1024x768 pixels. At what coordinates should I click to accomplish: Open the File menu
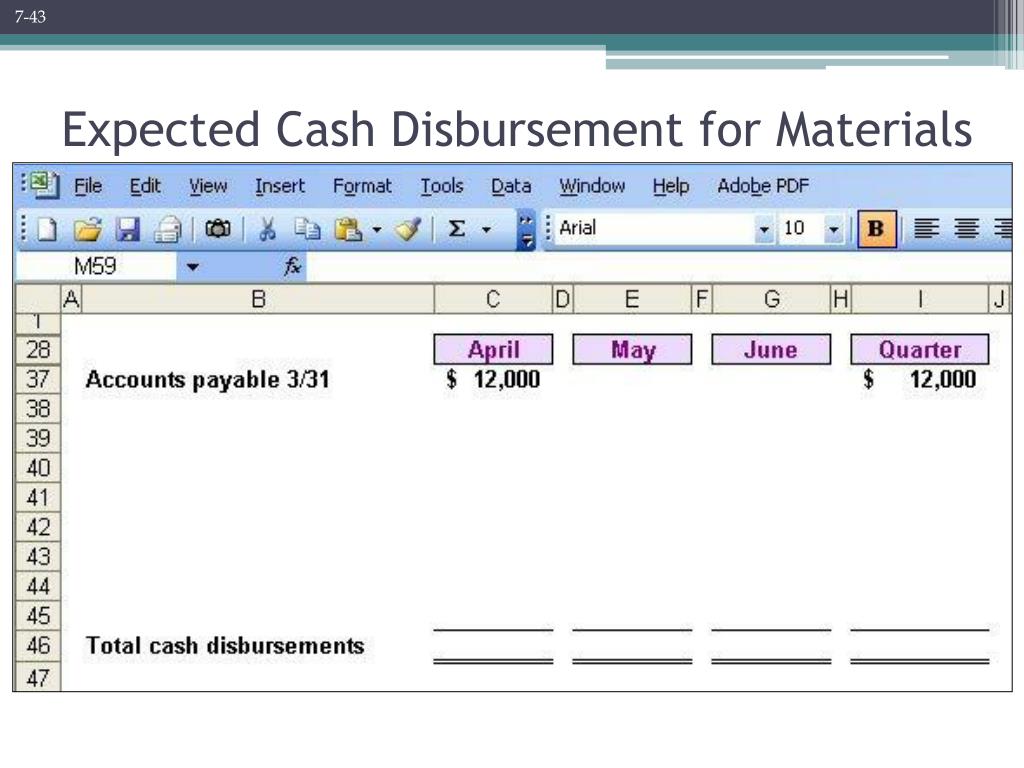88,186
